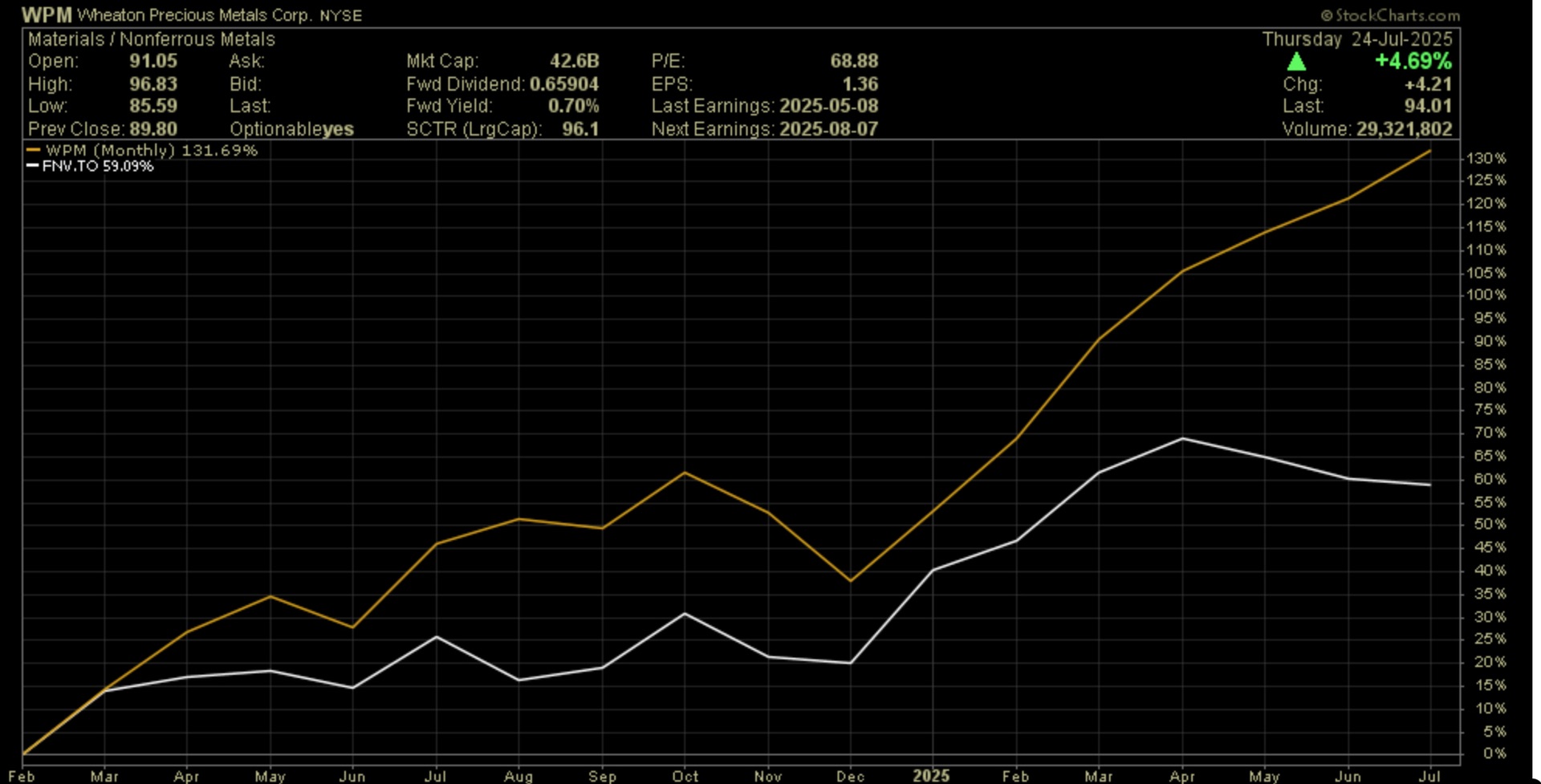Click the +4.69% percent change
The height and width of the screenshot is (784, 1541).
point(1413,61)
